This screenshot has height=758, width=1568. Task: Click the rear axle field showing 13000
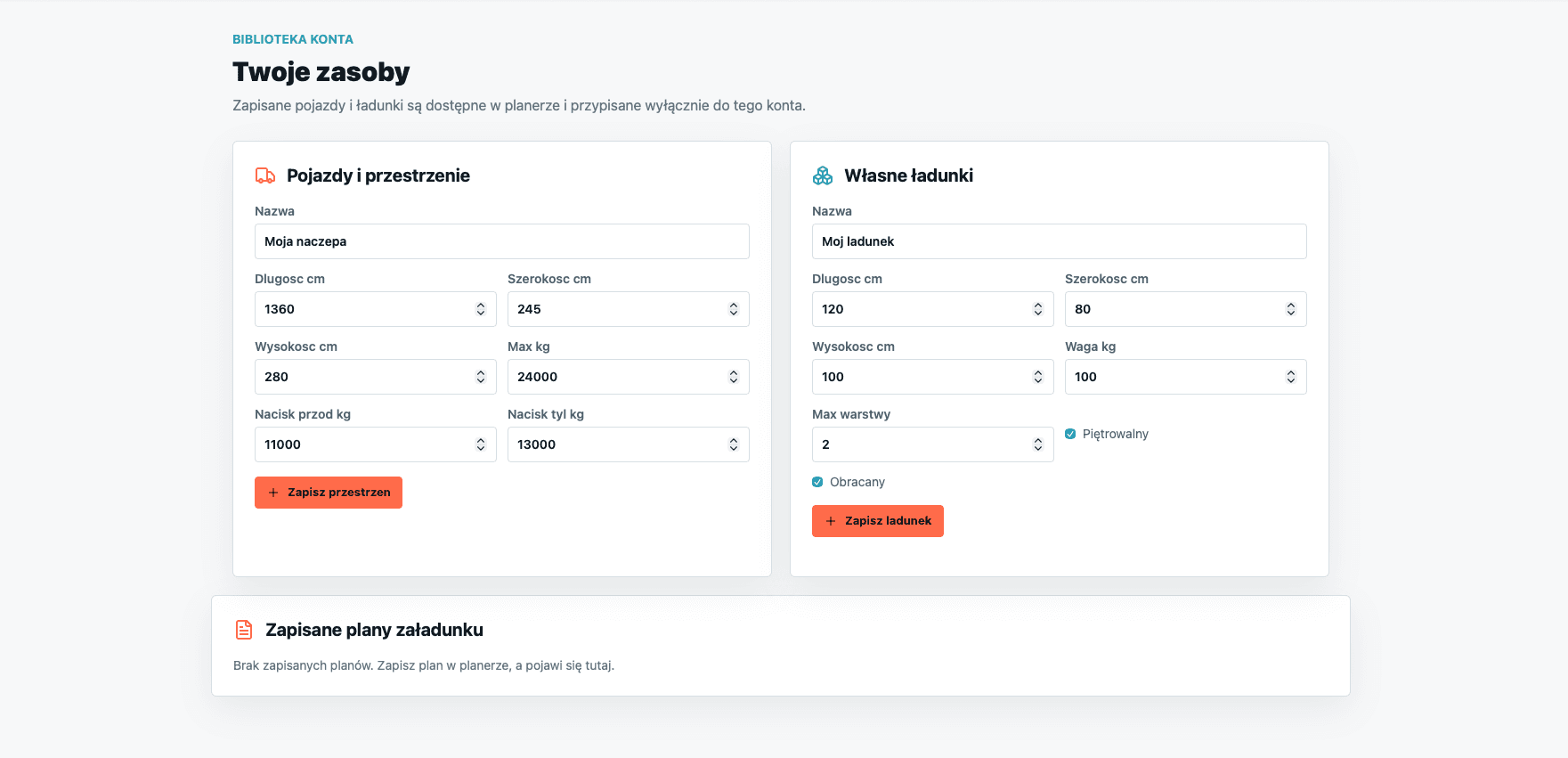click(629, 444)
